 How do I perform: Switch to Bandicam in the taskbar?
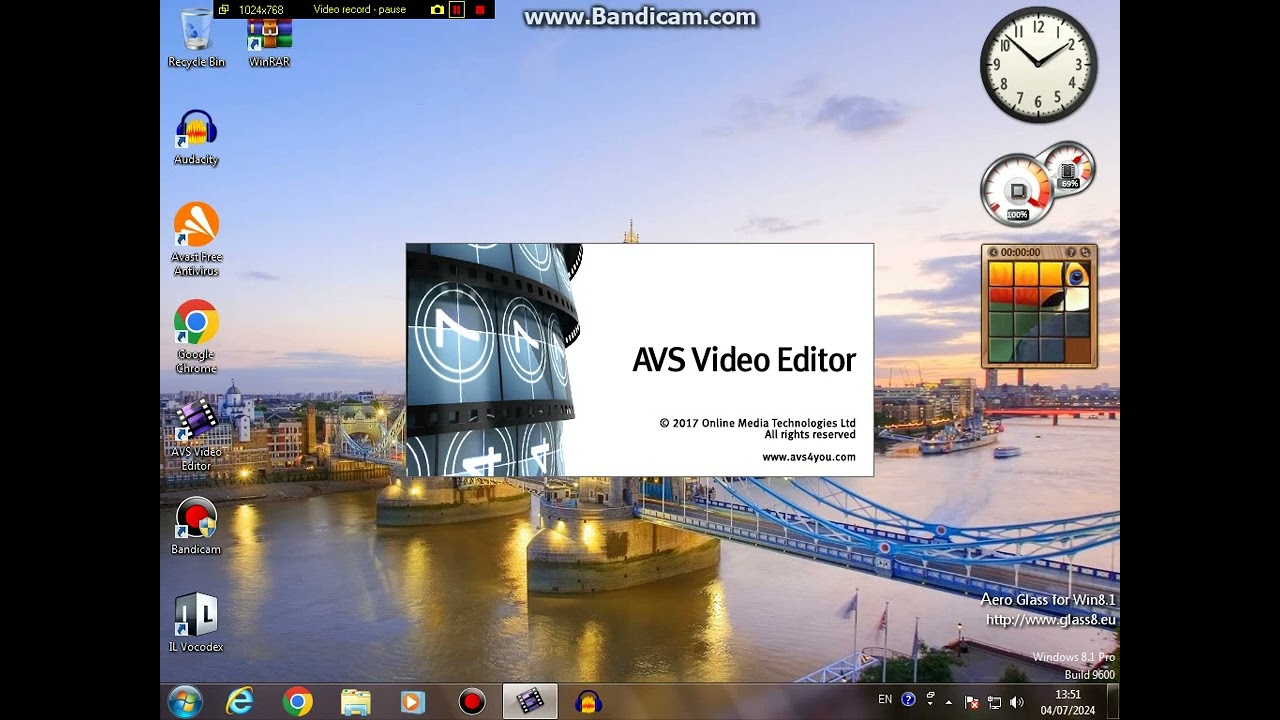coord(472,702)
